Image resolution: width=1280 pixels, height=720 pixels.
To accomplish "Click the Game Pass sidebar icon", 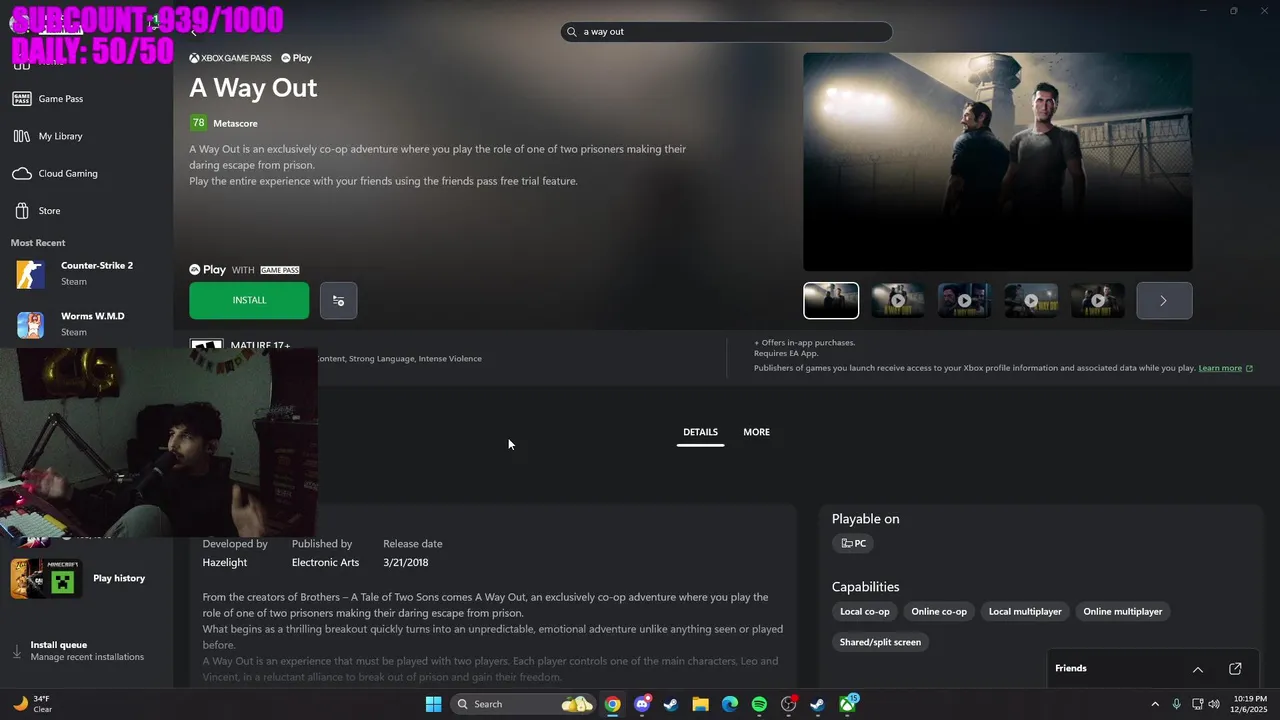I will click(22, 99).
